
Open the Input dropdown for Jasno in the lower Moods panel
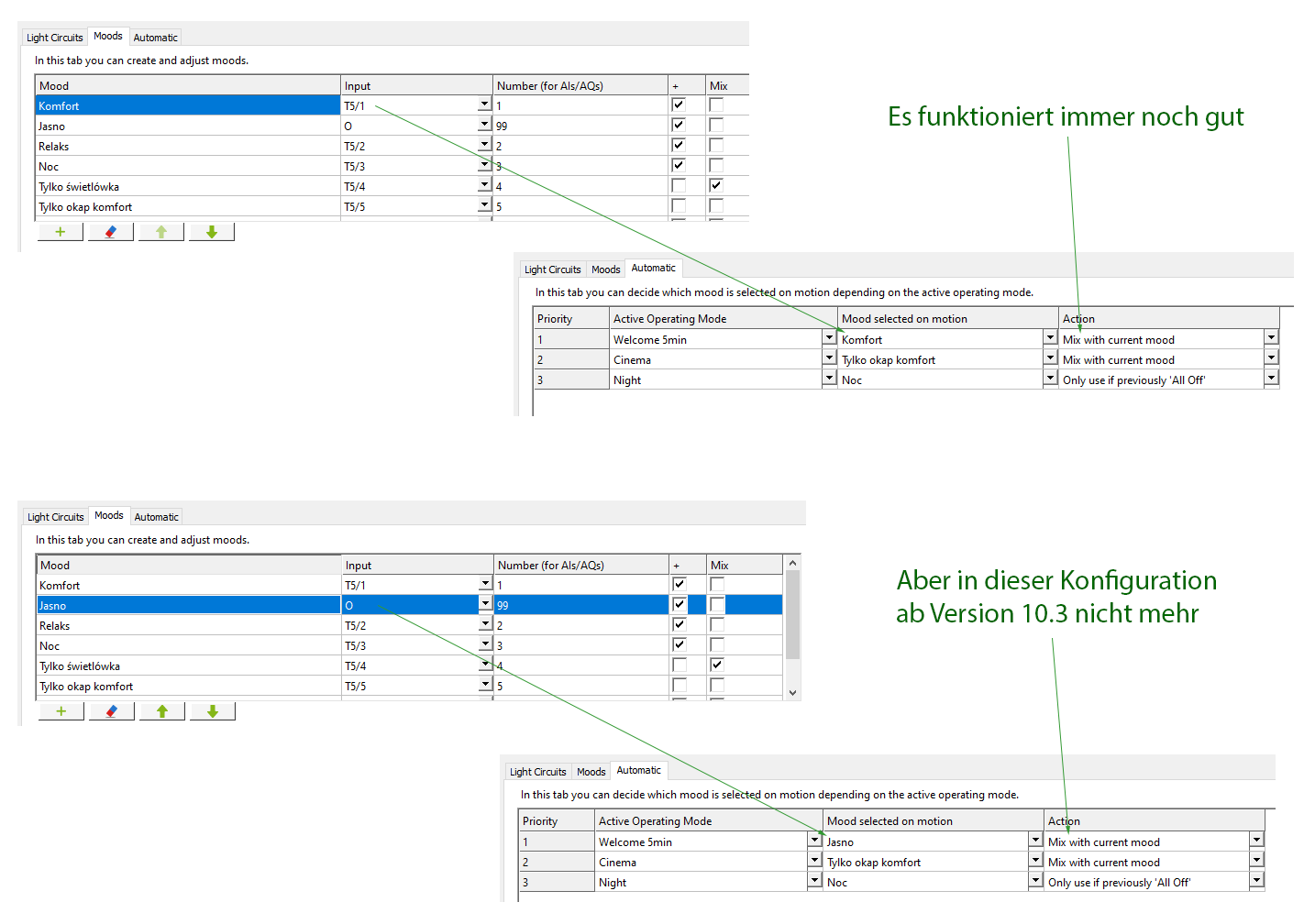click(x=485, y=605)
